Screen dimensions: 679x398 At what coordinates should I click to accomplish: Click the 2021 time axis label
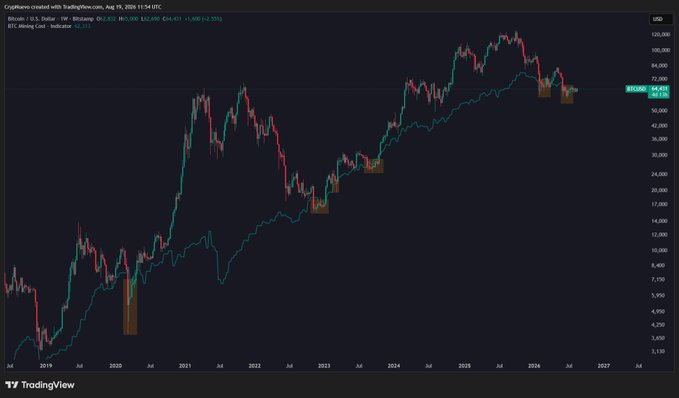click(185, 366)
